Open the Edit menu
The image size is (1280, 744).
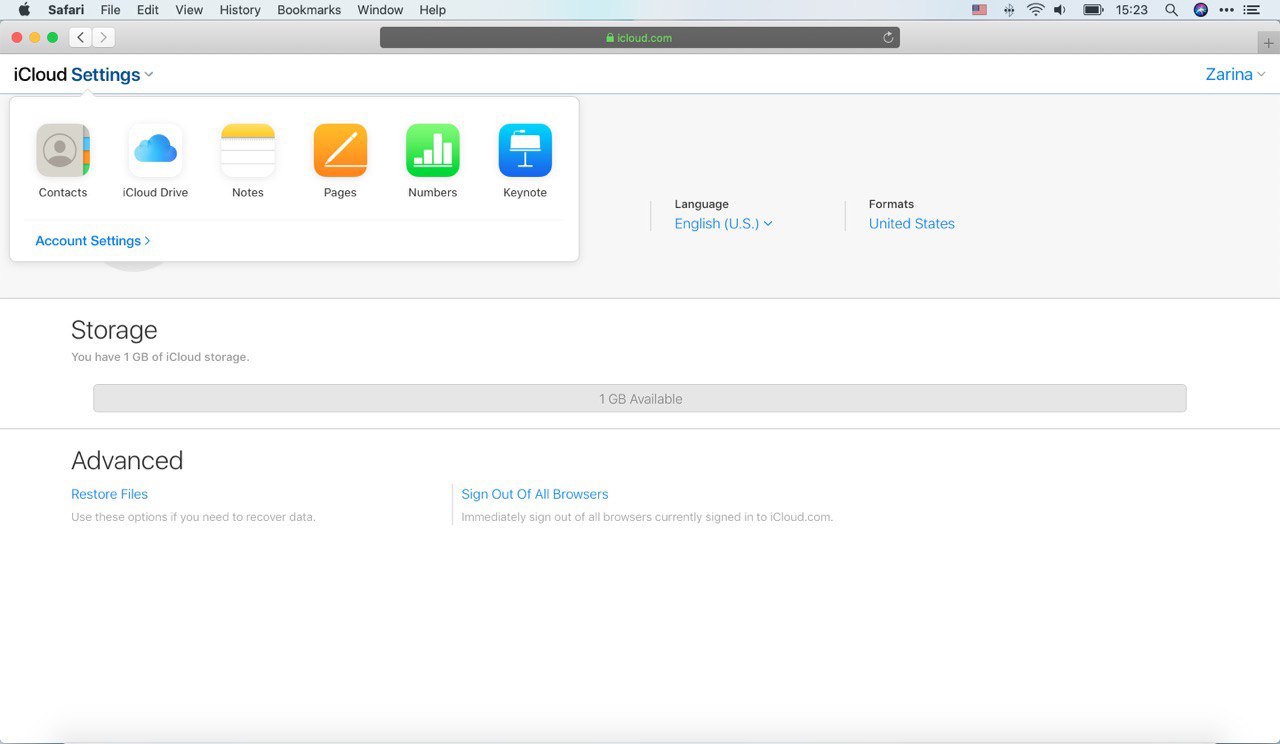point(148,10)
